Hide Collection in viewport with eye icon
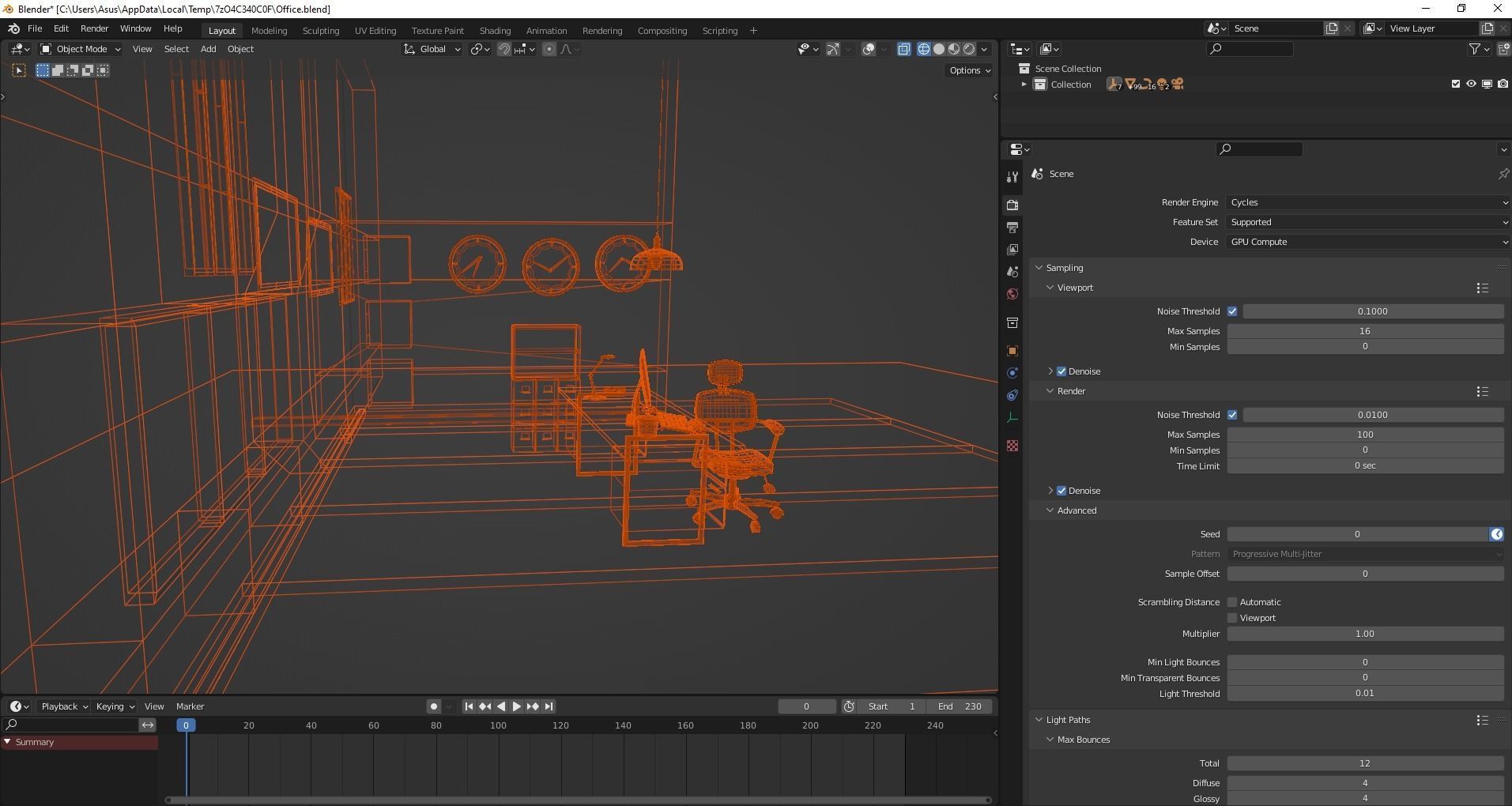This screenshot has width=1512, height=806. (x=1471, y=84)
